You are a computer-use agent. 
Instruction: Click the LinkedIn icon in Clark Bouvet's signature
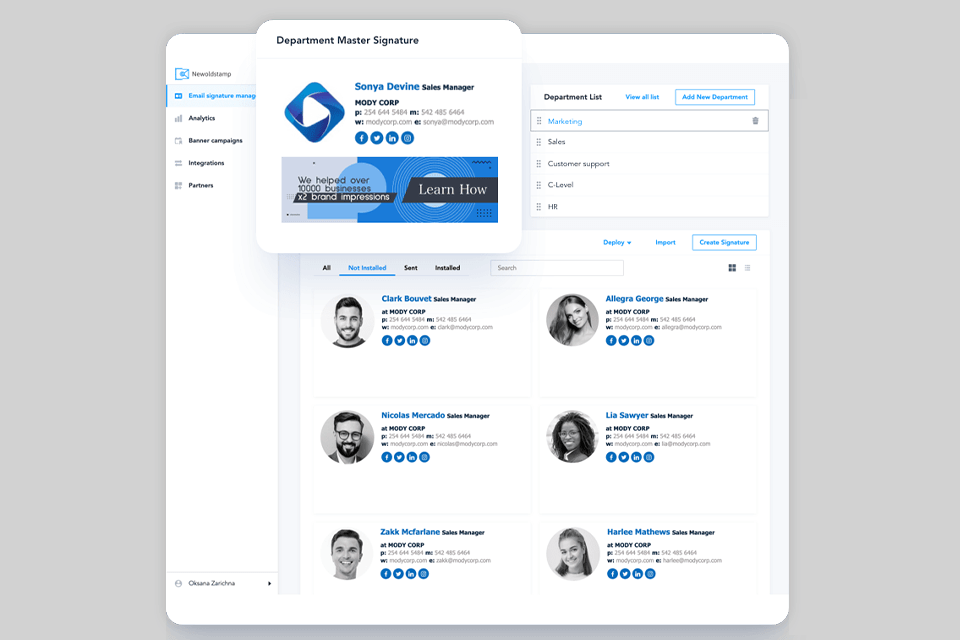coord(412,341)
